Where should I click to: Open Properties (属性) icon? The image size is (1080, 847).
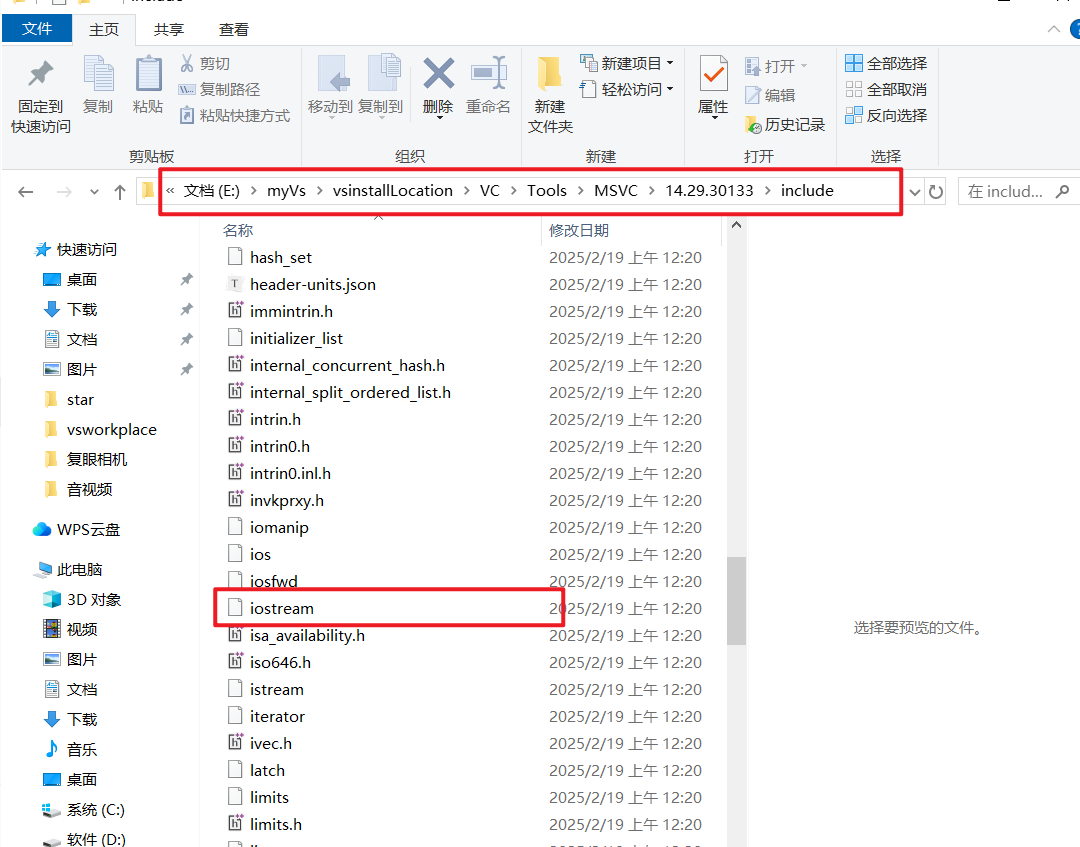[x=712, y=88]
